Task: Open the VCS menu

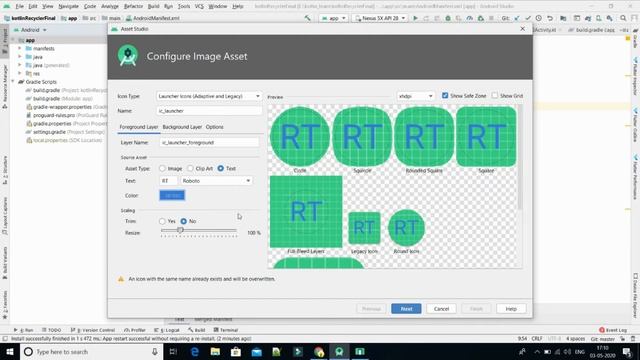Action: 199,6
